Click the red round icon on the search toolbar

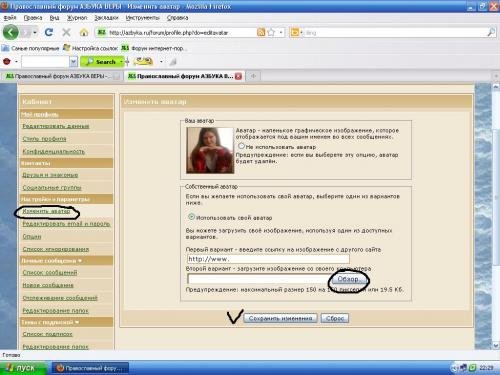7,62
